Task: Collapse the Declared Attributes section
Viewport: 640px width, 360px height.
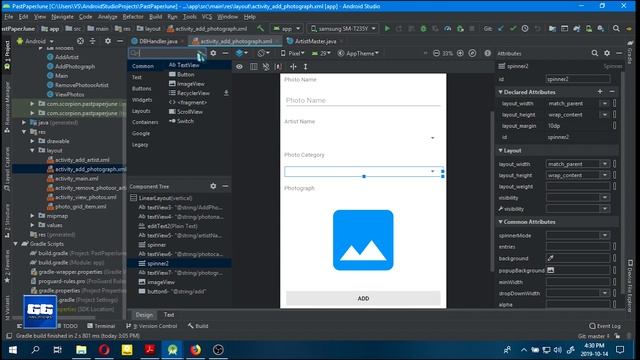Action: point(500,92)
